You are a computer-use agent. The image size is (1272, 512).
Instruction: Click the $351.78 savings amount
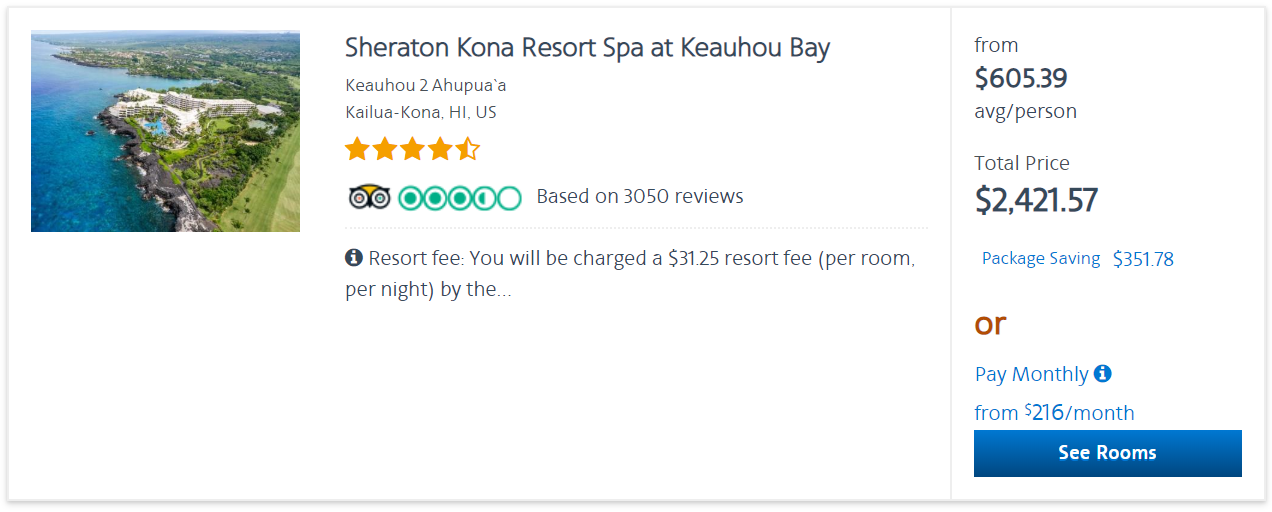[1143, 259]
